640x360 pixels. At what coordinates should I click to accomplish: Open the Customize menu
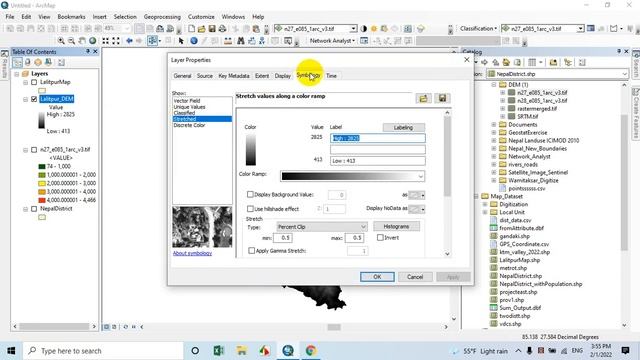pyautogui.click(x=201, y=17)
